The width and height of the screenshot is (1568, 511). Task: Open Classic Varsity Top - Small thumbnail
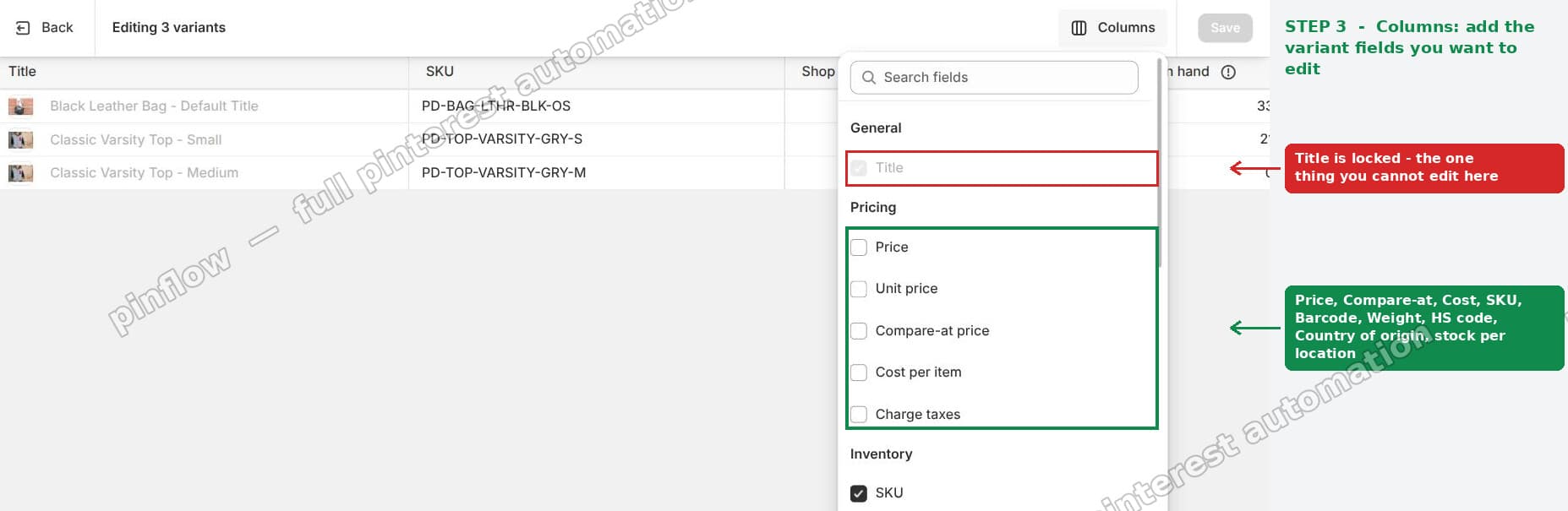[20, 139]
